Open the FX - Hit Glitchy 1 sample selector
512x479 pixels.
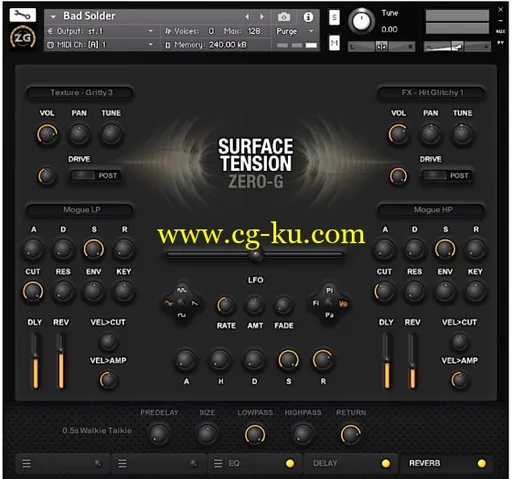432,93
